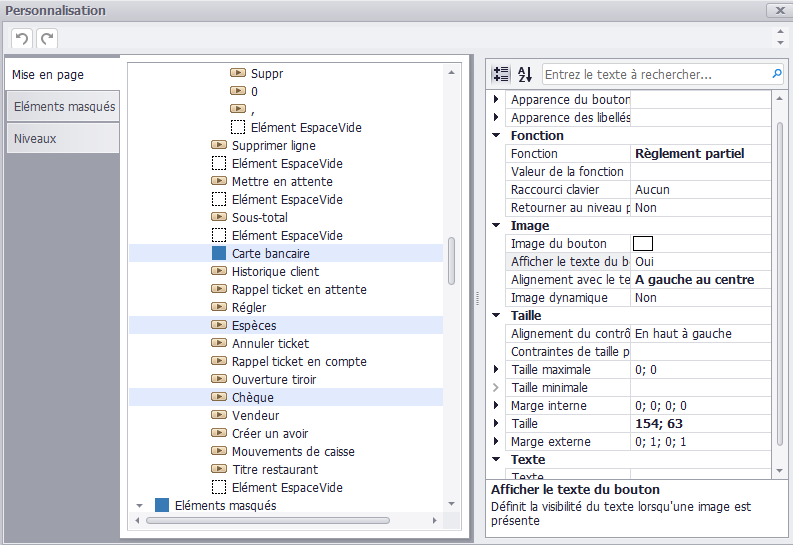Select the last Elément EspaceVide item

(x=287, y=487)
